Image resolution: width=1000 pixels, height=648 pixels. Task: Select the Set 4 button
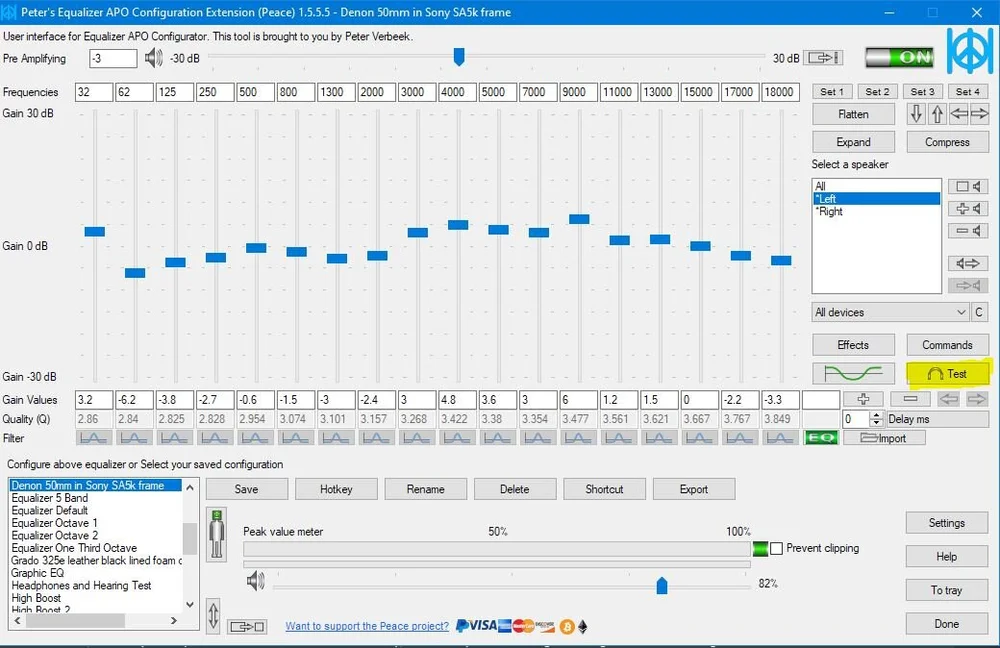[x=967, y=92]
